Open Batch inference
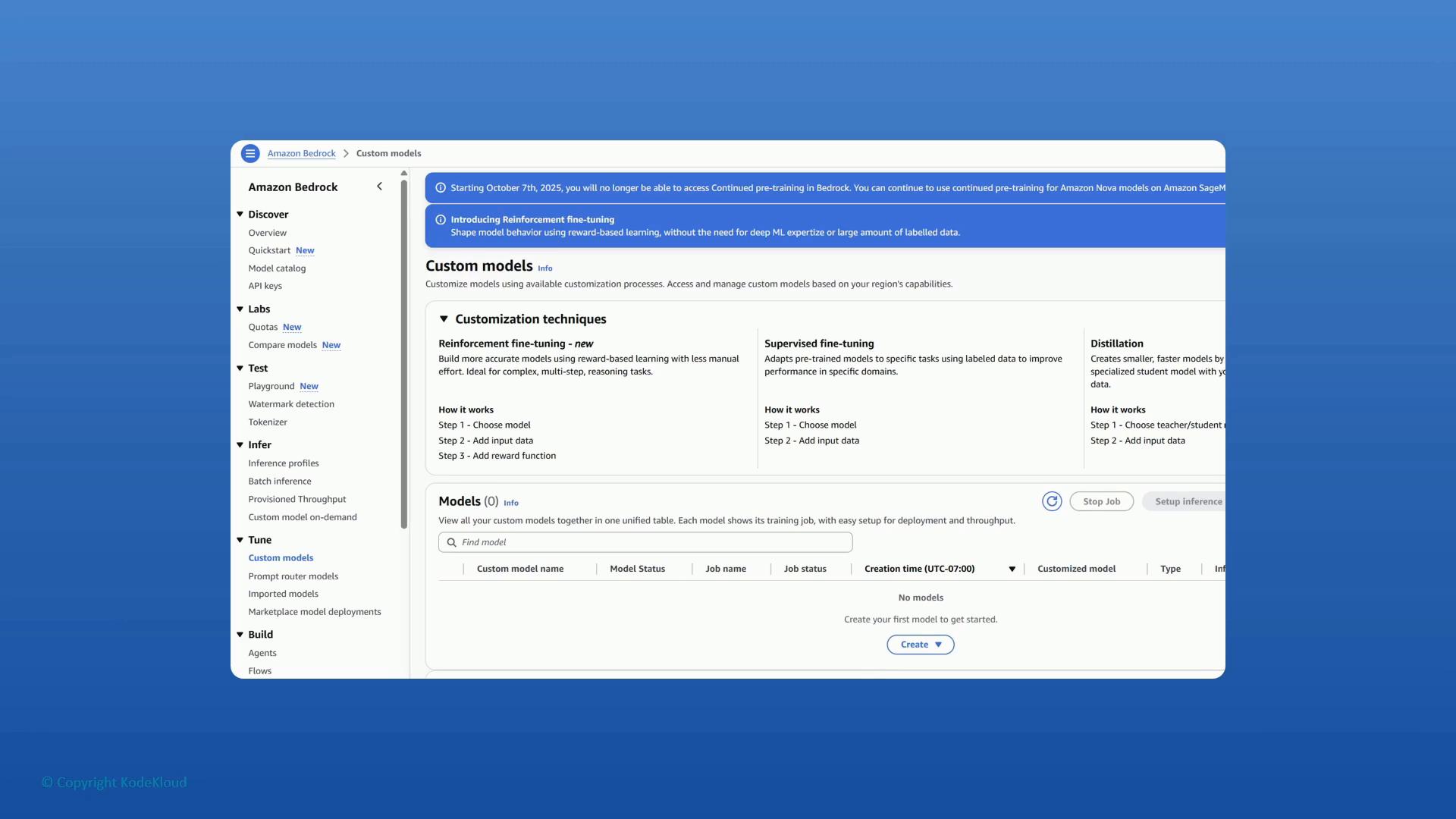 coord(280,482)
